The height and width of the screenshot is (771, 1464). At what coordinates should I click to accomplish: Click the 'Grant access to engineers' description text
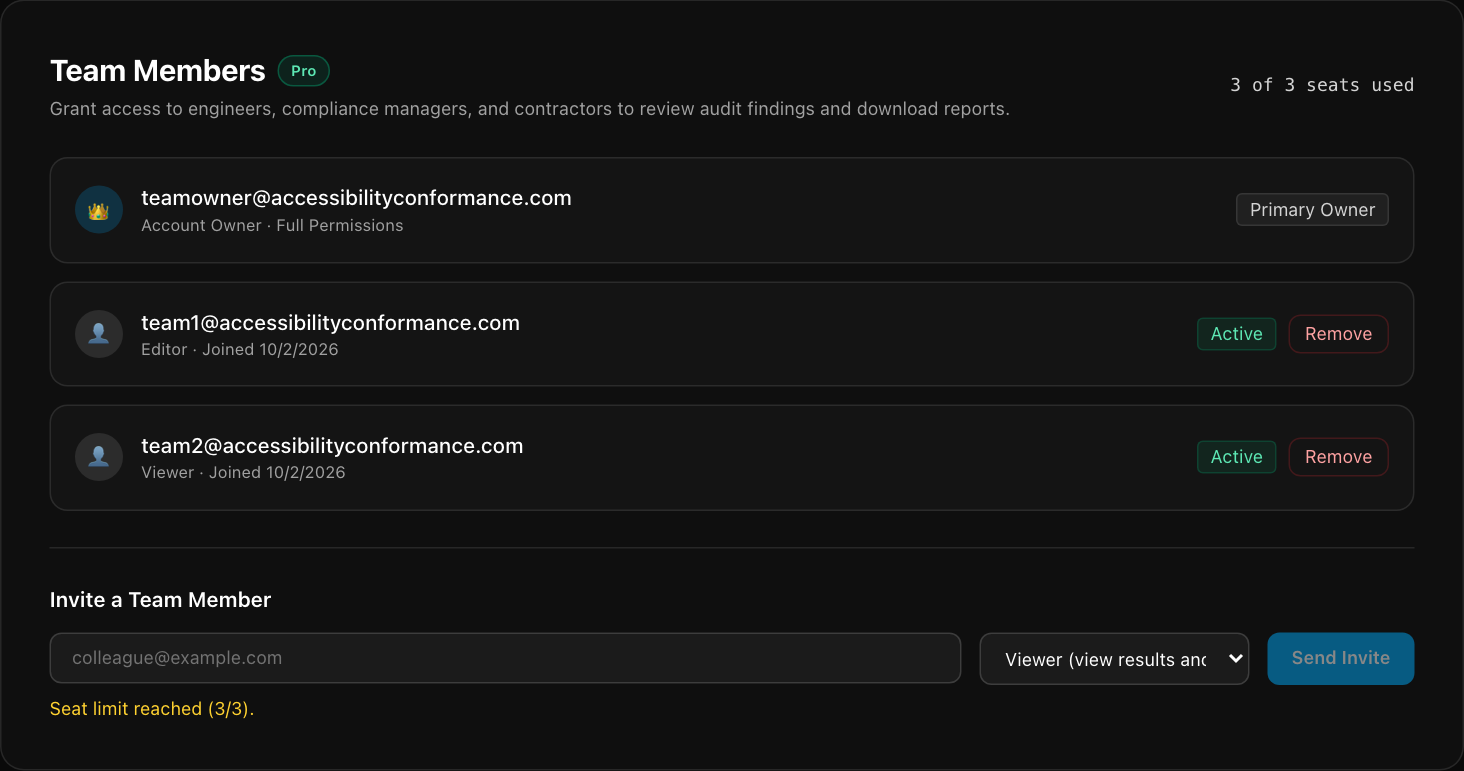[x=530, y=109]
